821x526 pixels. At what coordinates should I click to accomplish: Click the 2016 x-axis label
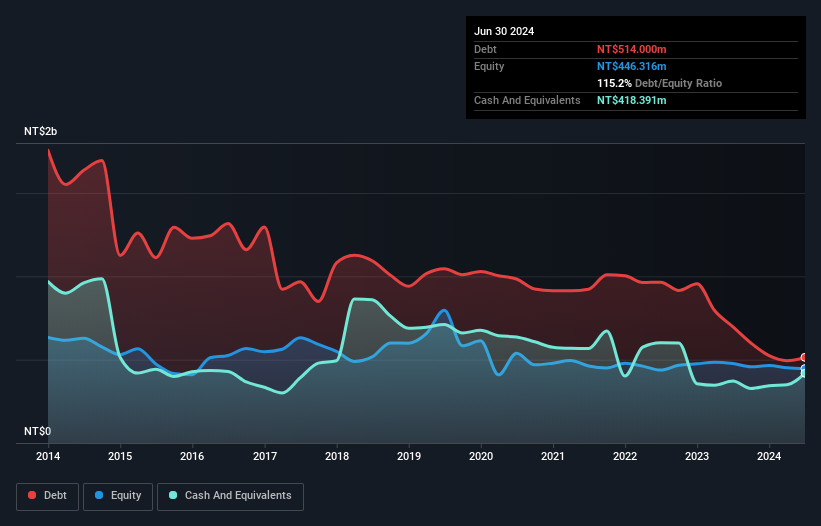[192, 456]
